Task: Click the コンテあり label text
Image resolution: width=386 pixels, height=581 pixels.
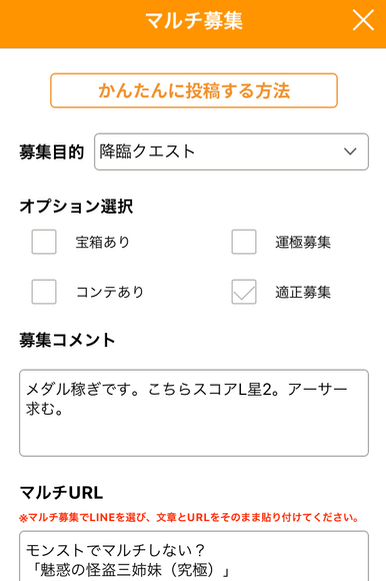Action: (x=110, y=292)
